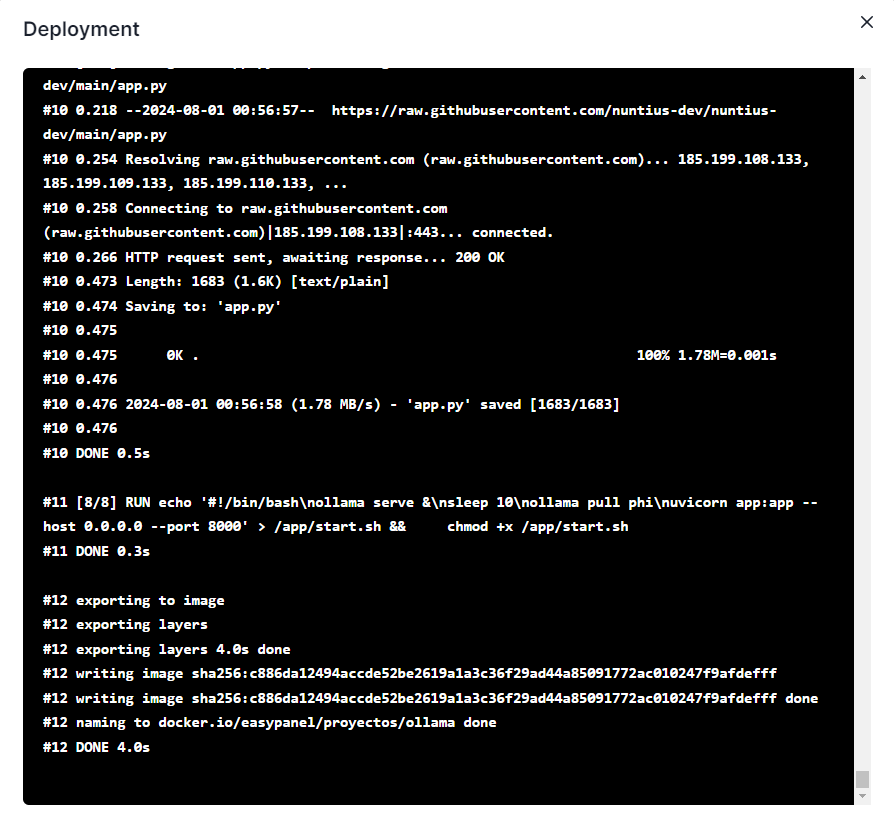Select the 'Length: 1683 (1.6K)' log line
894x826 pixels.
pyautogui.click(x=215, y=282)
